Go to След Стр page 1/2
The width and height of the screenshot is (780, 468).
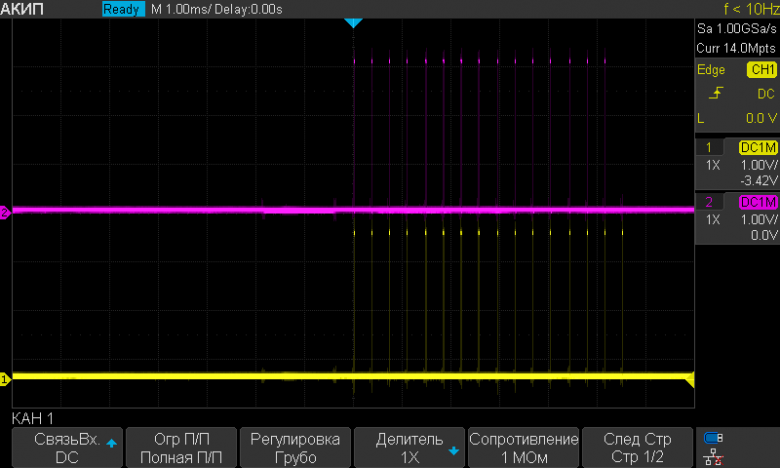coord(637,448)
